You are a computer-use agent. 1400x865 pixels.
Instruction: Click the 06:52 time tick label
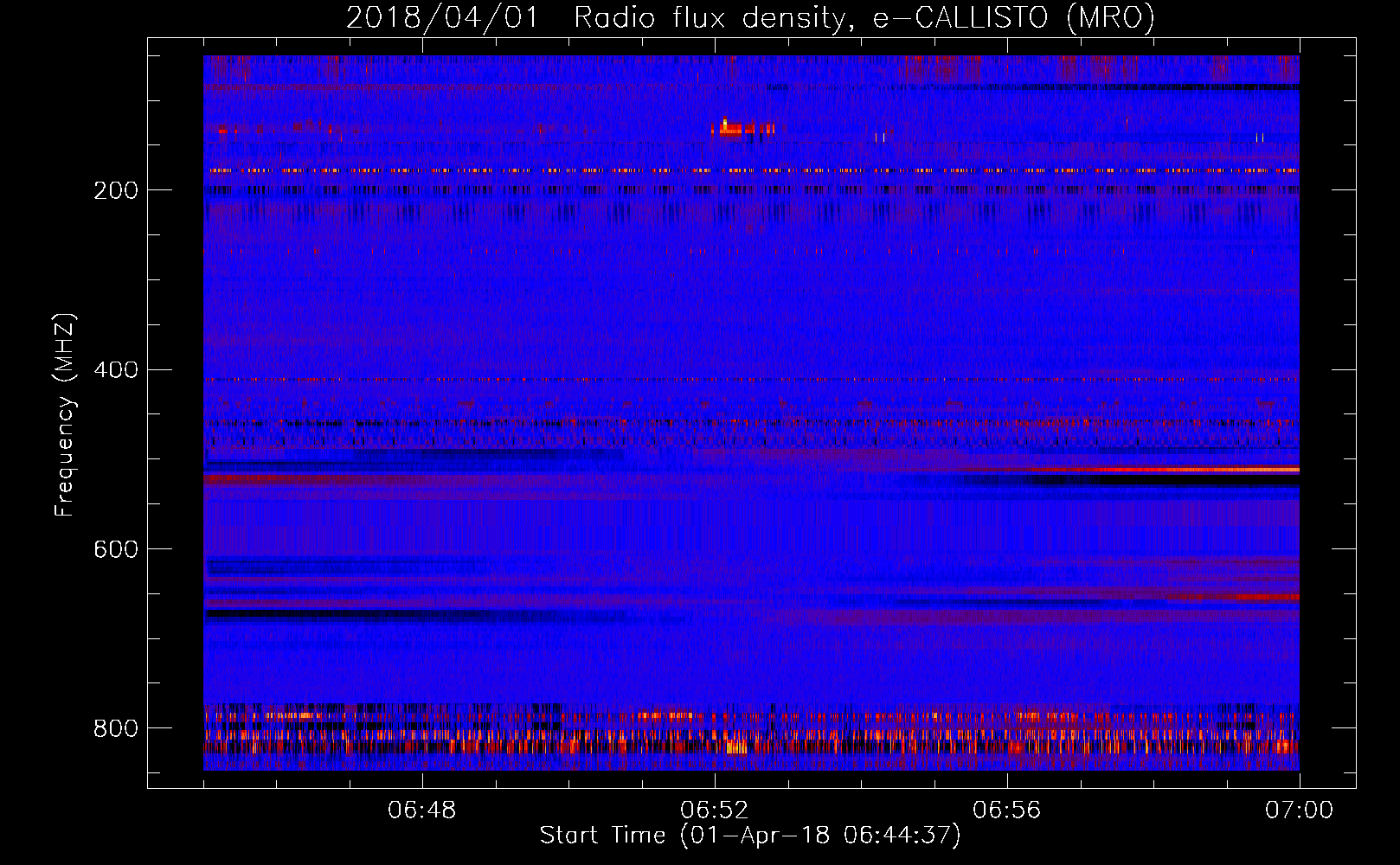tap(714, 811)
